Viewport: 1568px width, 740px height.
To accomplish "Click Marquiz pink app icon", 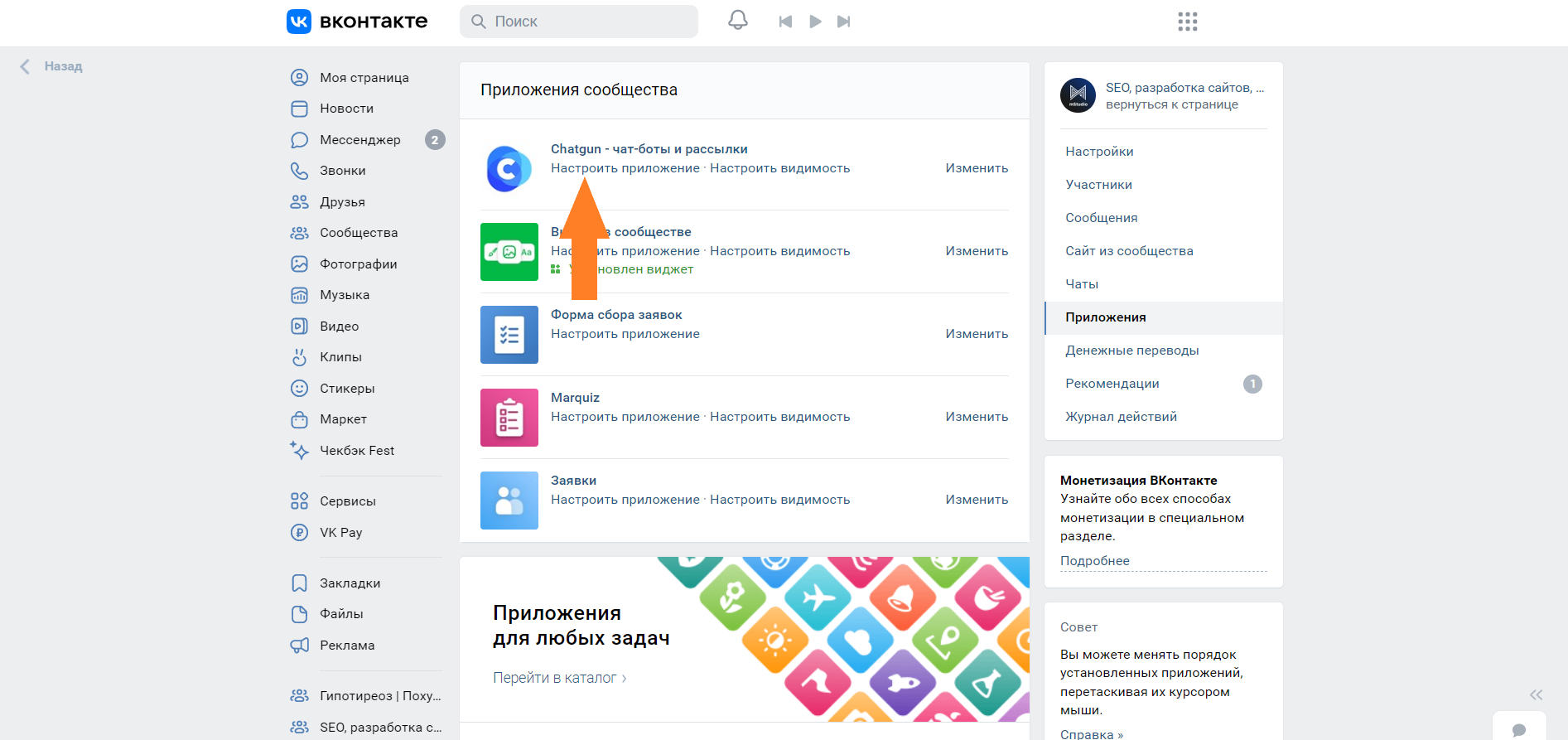I will point(509,418).
